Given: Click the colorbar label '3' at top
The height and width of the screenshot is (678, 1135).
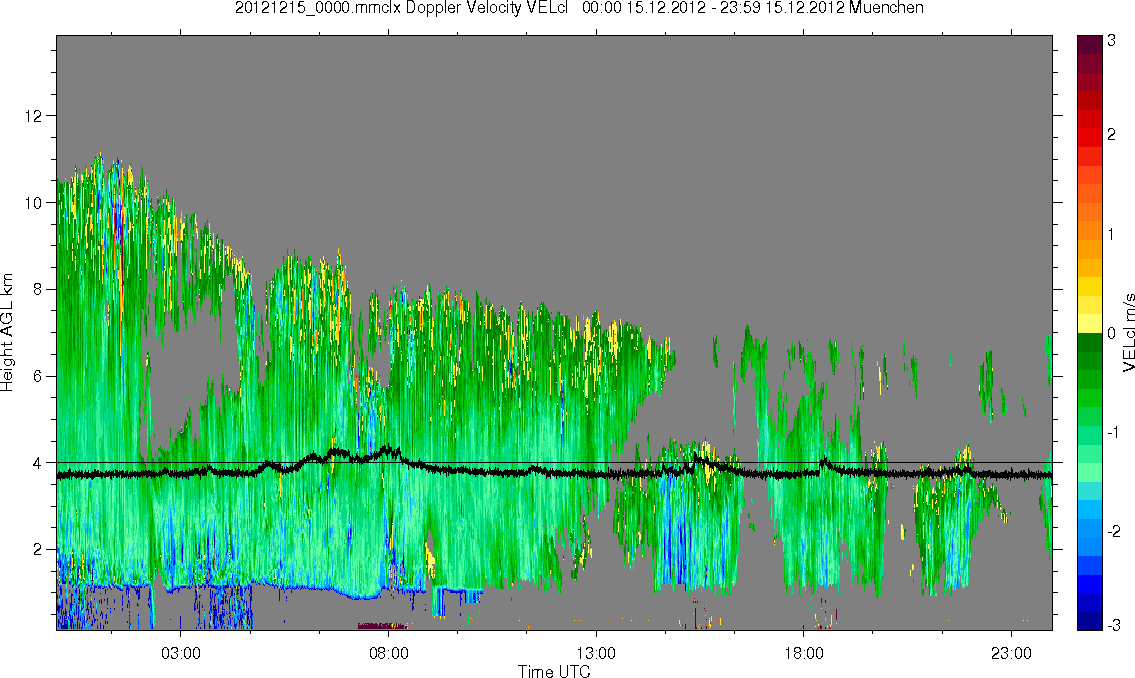Looking at the screenshot, I should coord(1112,41).
